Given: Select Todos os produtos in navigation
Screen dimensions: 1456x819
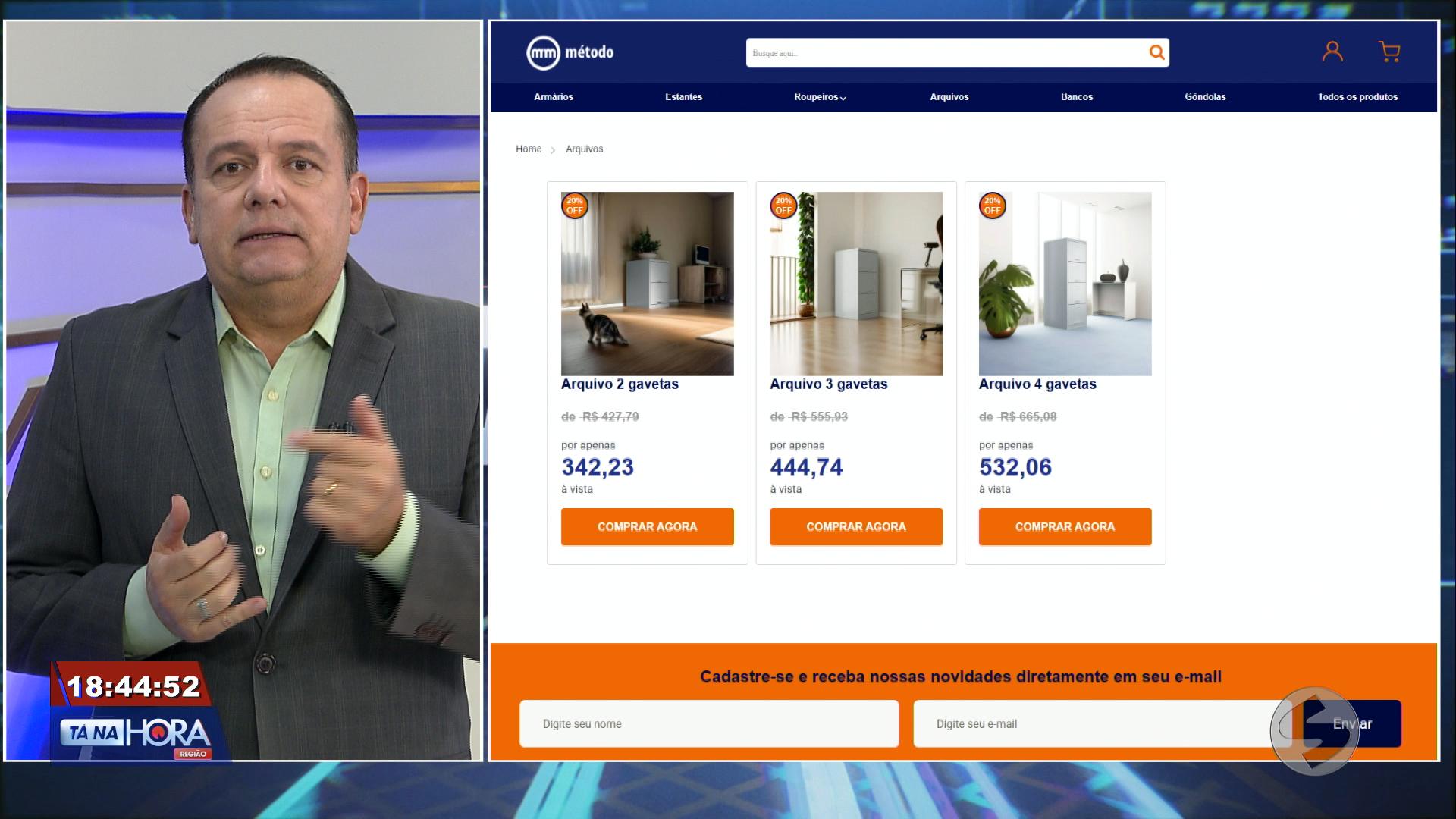Looking at the screenshot, I should pos(1357,97).
